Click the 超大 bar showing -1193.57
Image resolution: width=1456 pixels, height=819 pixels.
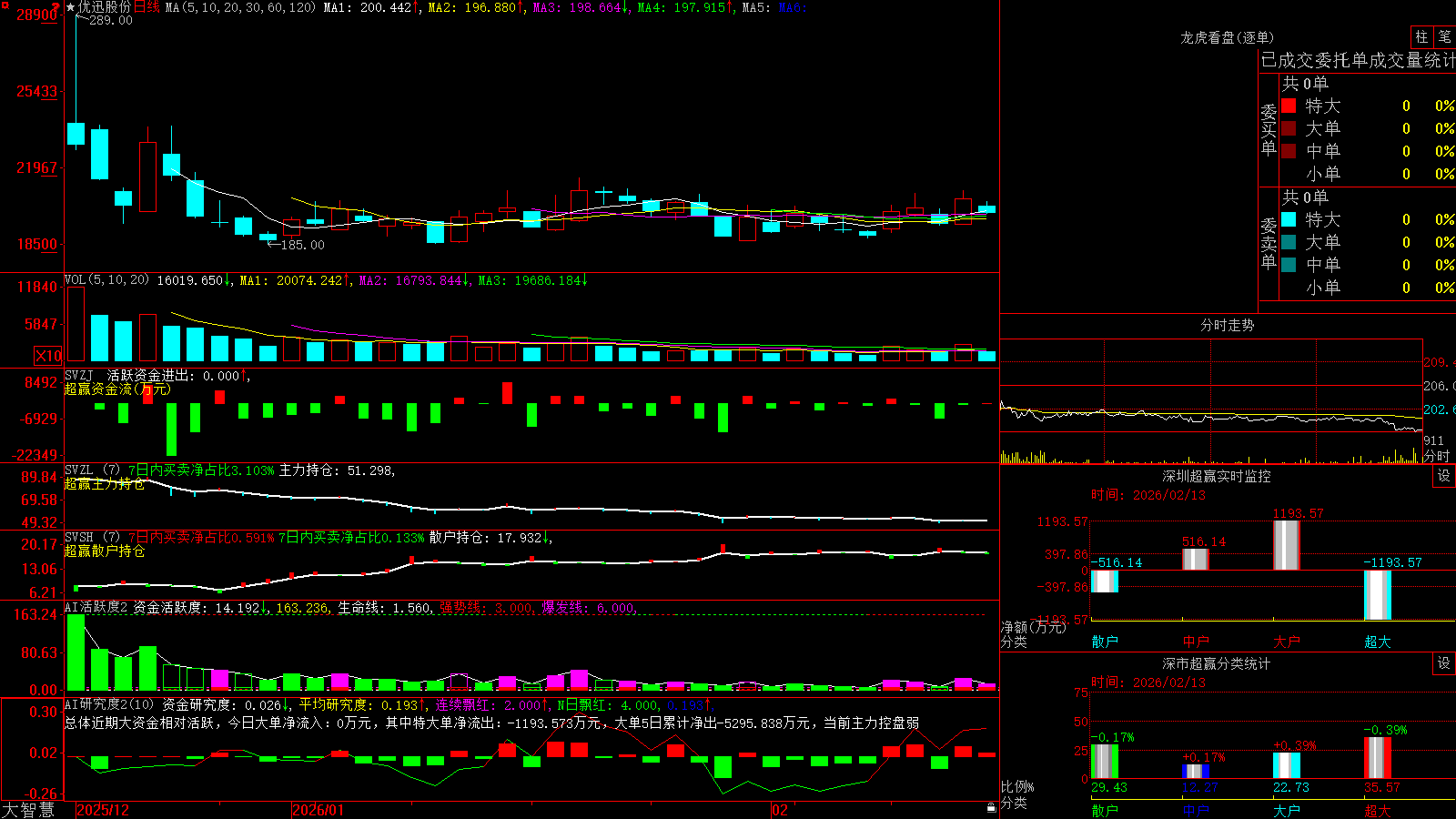point(1378,595)
